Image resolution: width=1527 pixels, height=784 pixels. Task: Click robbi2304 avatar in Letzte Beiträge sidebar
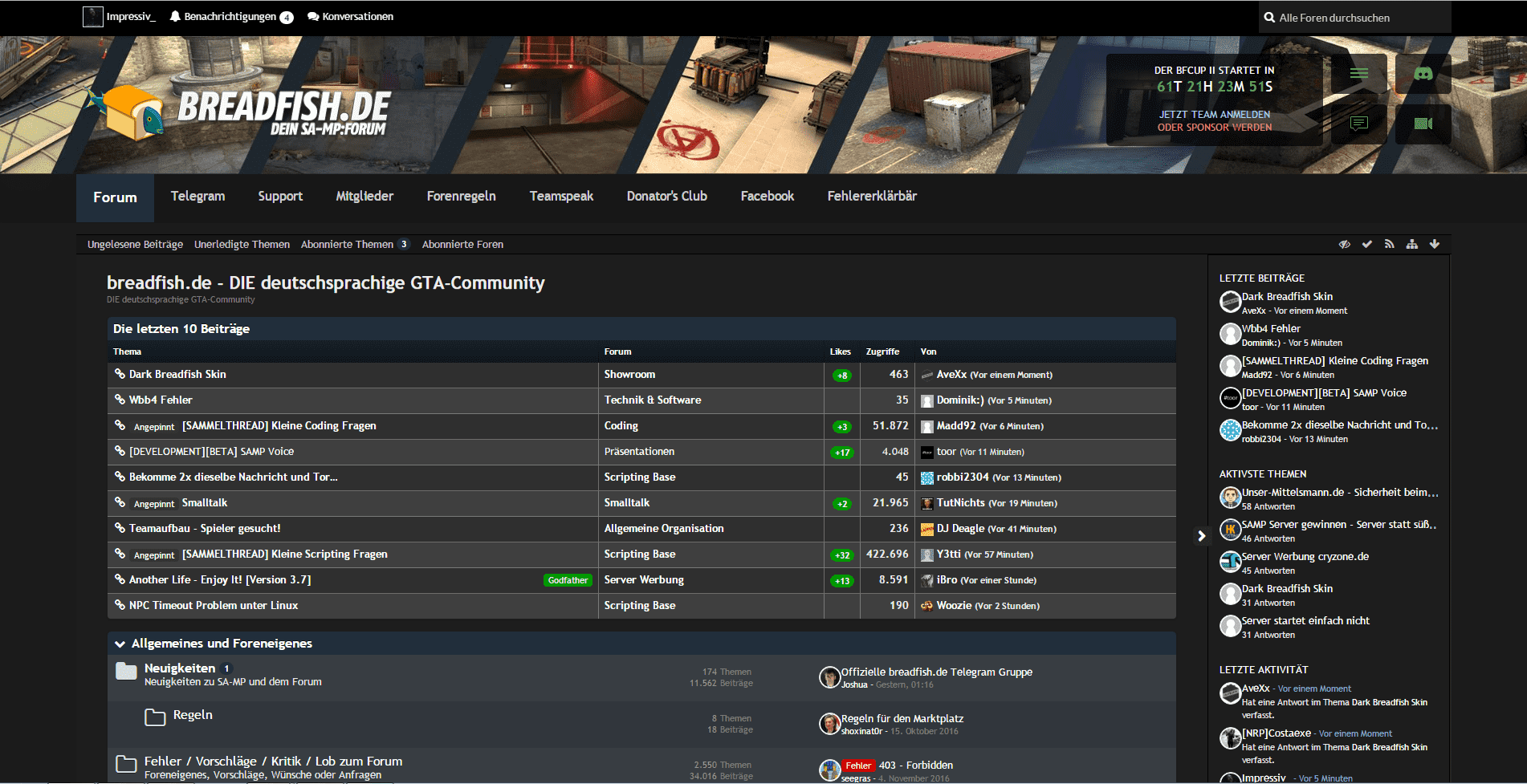click(1231, 430)
